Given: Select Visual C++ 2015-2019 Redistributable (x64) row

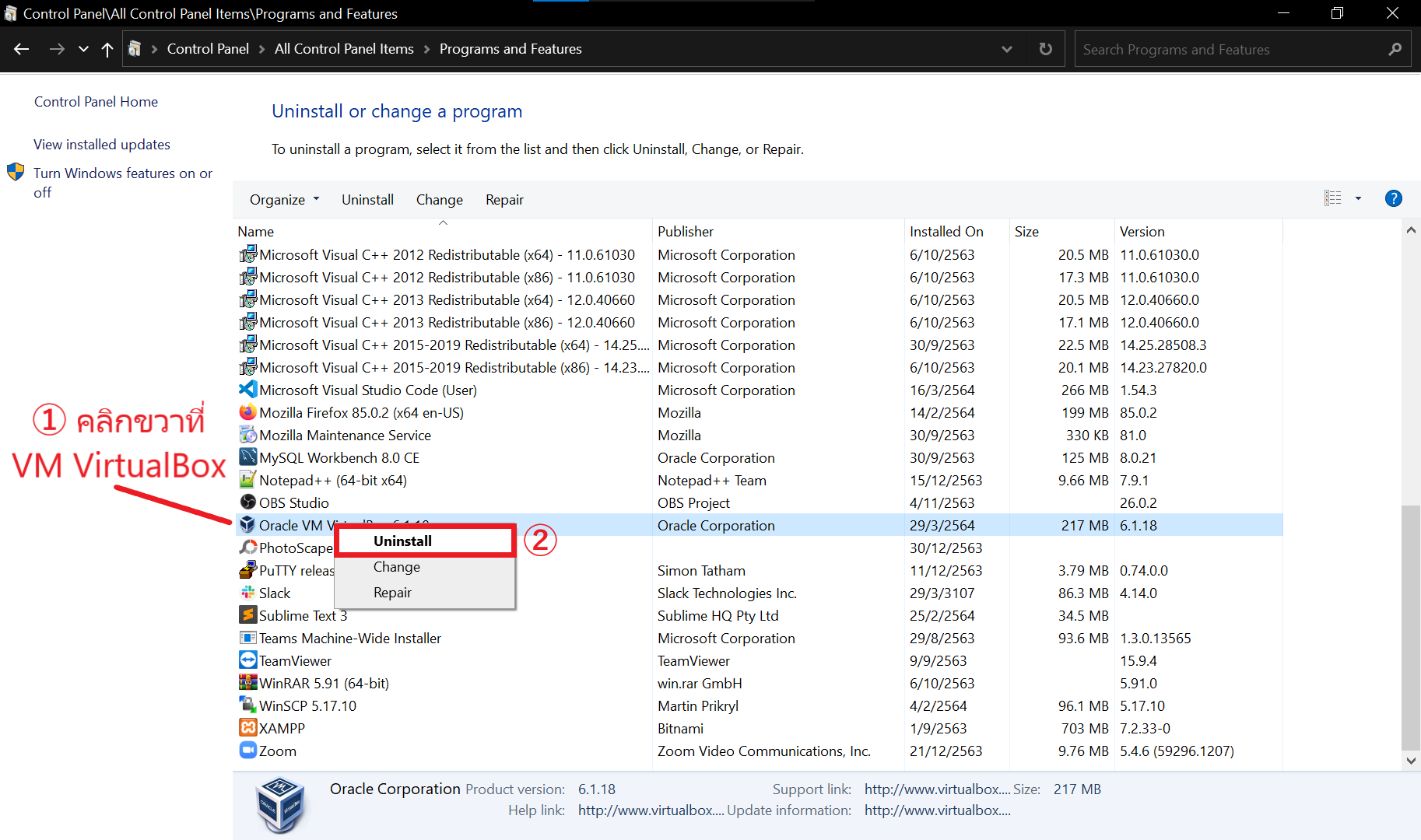Looking at the screenshot, I should [x=758, y=345].
